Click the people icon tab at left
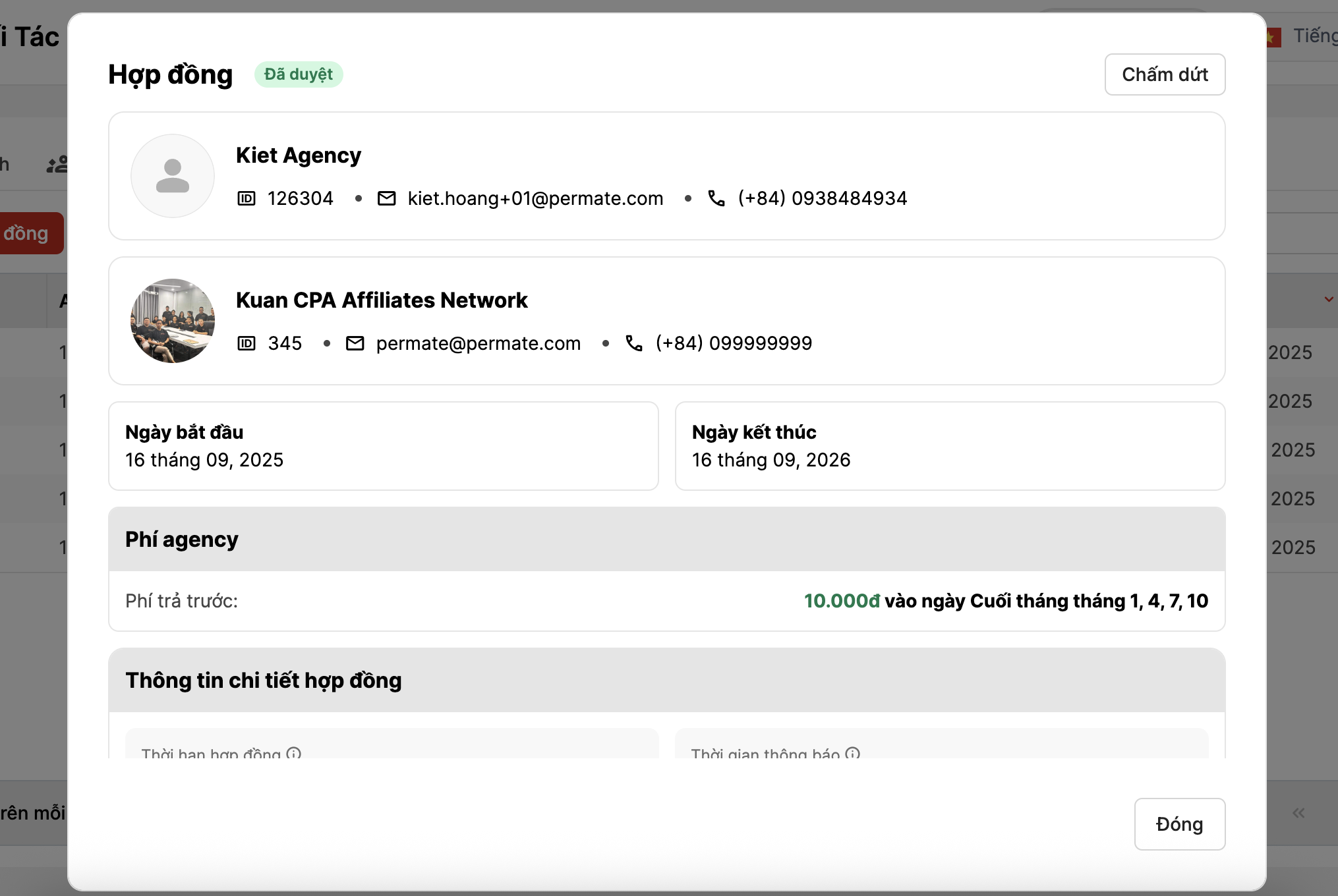Screen dimensions: 1338x896 [57, 164]
